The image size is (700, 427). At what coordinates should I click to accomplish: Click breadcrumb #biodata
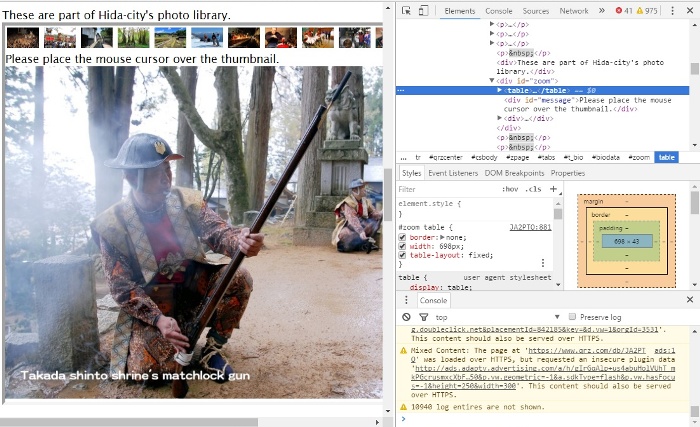click(605, 157)
